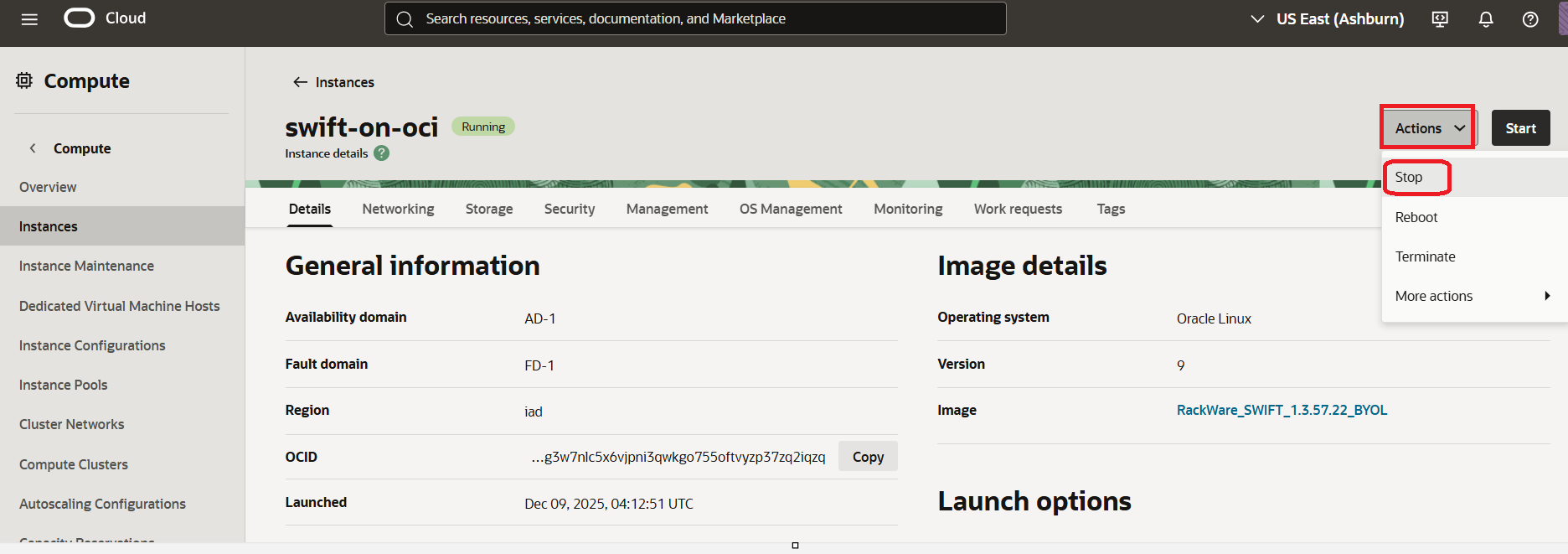
Task: Click the search magnifier icon
Action: (405, 19)
